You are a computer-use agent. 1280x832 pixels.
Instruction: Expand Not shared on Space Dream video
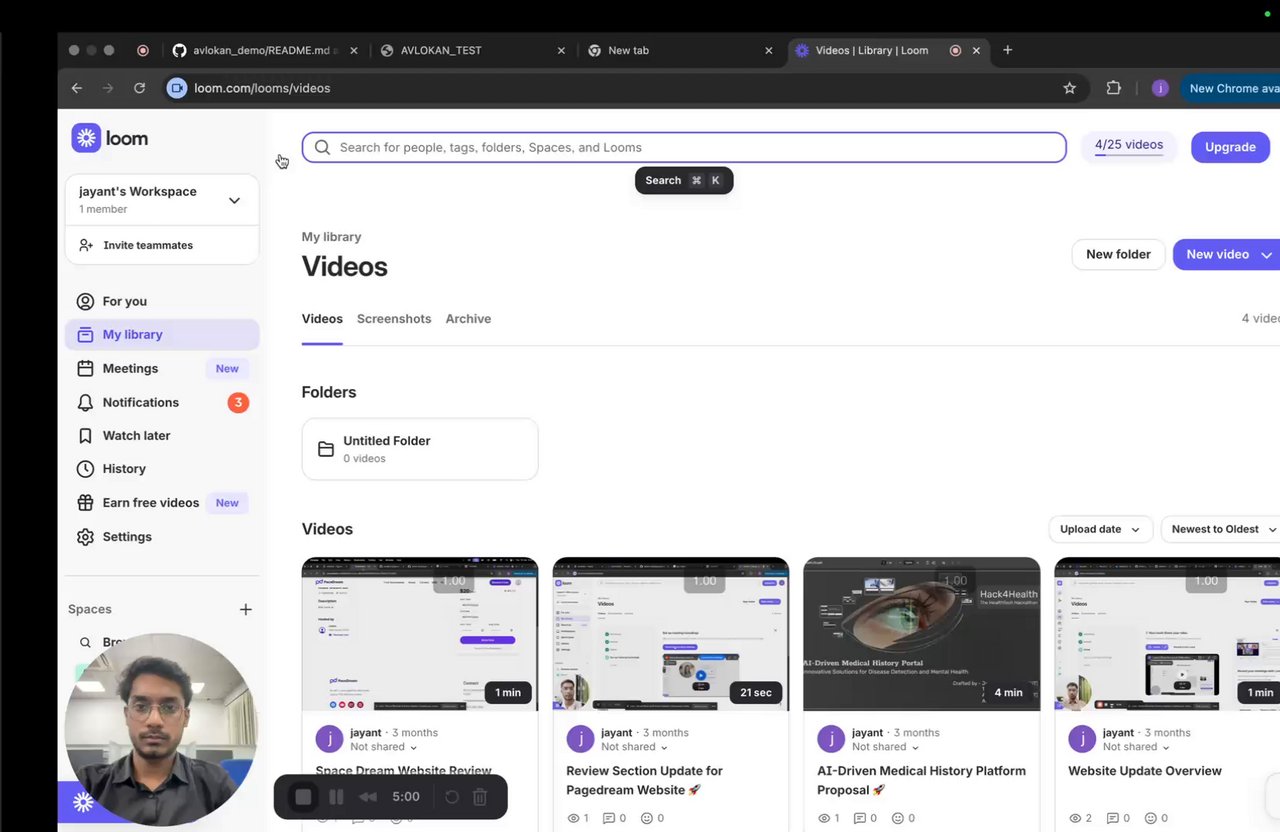(384, 747)
